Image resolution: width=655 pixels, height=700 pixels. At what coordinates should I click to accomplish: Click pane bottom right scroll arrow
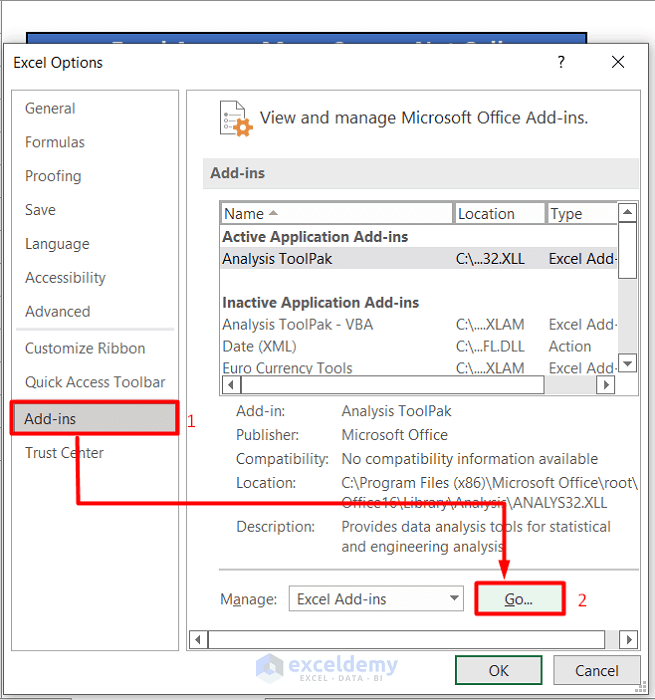pos(629,640)
